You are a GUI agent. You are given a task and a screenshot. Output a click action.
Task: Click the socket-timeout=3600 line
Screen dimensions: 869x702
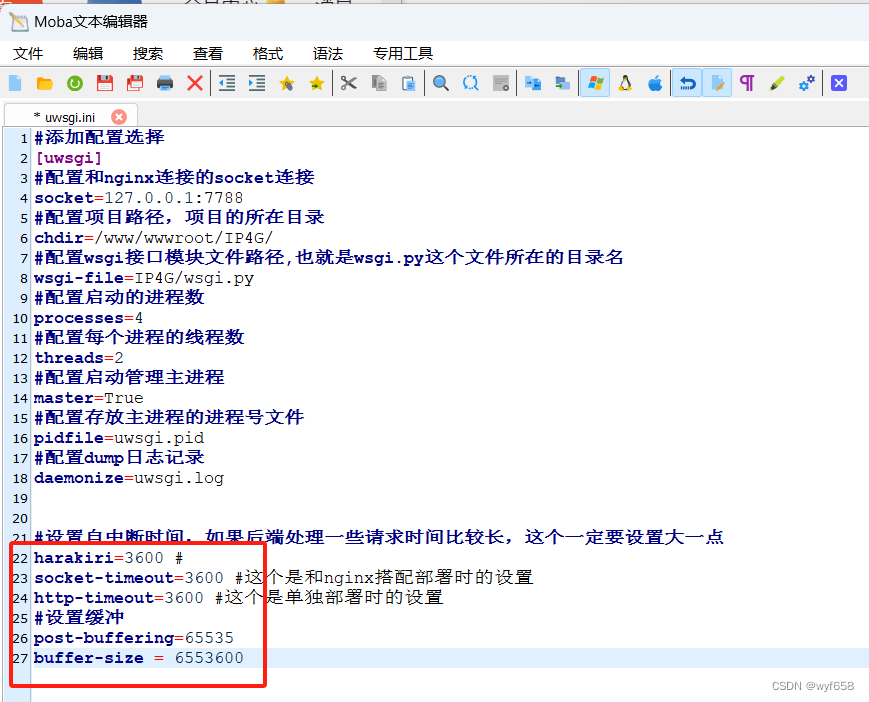coord(283,578)
